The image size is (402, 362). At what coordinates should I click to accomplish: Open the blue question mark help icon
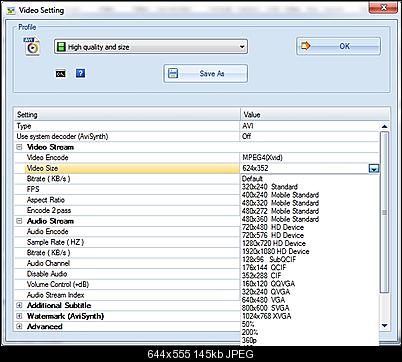[x=80, y=73]
